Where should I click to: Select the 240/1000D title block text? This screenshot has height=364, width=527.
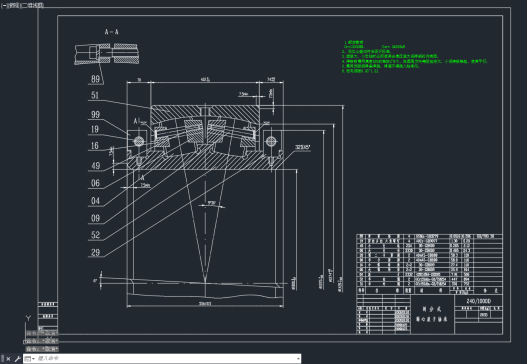479,301
